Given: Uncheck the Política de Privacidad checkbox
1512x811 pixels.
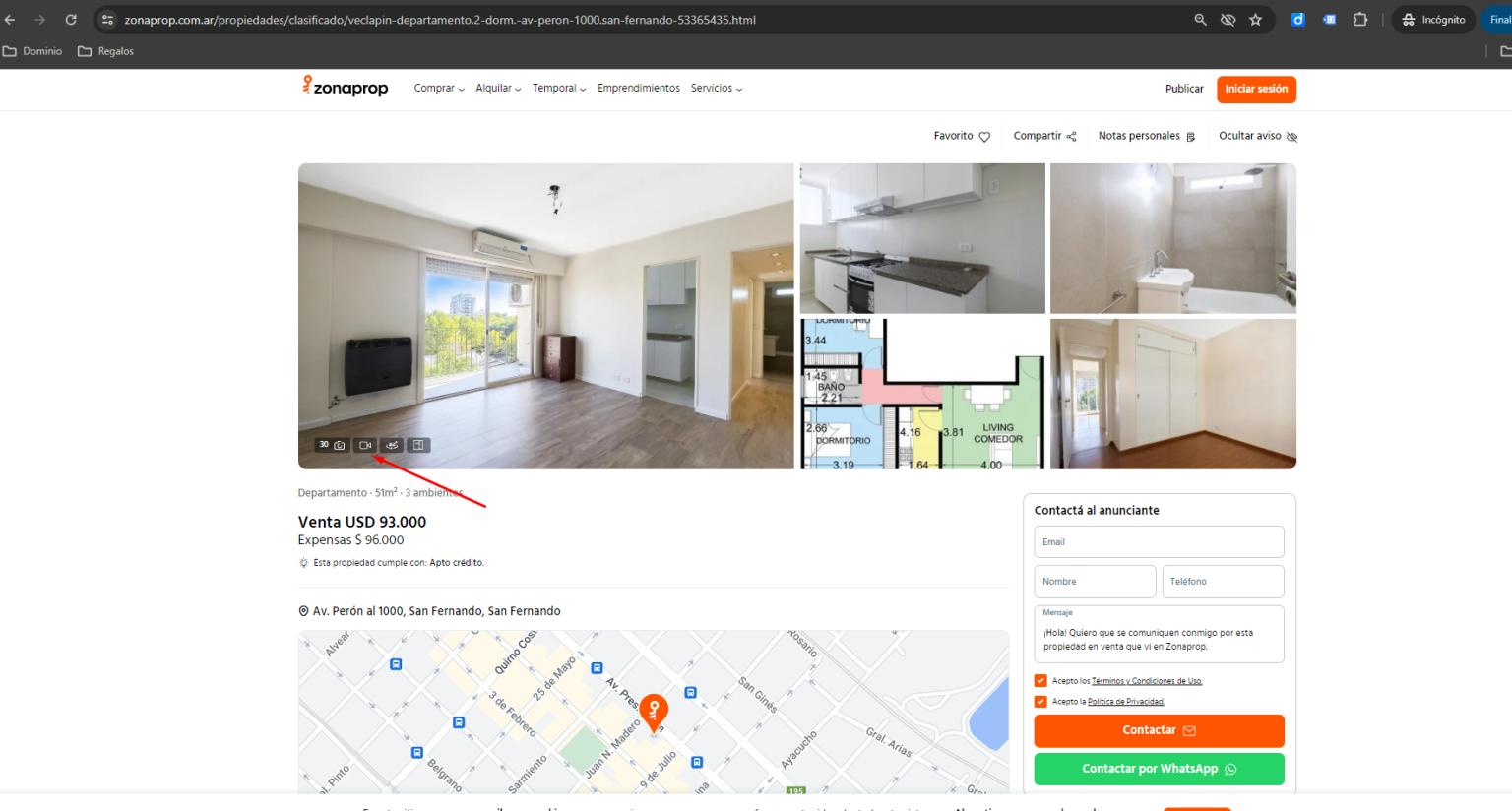Looking at the screenshot, I should pyautogui.click(x=1040, y=702).
